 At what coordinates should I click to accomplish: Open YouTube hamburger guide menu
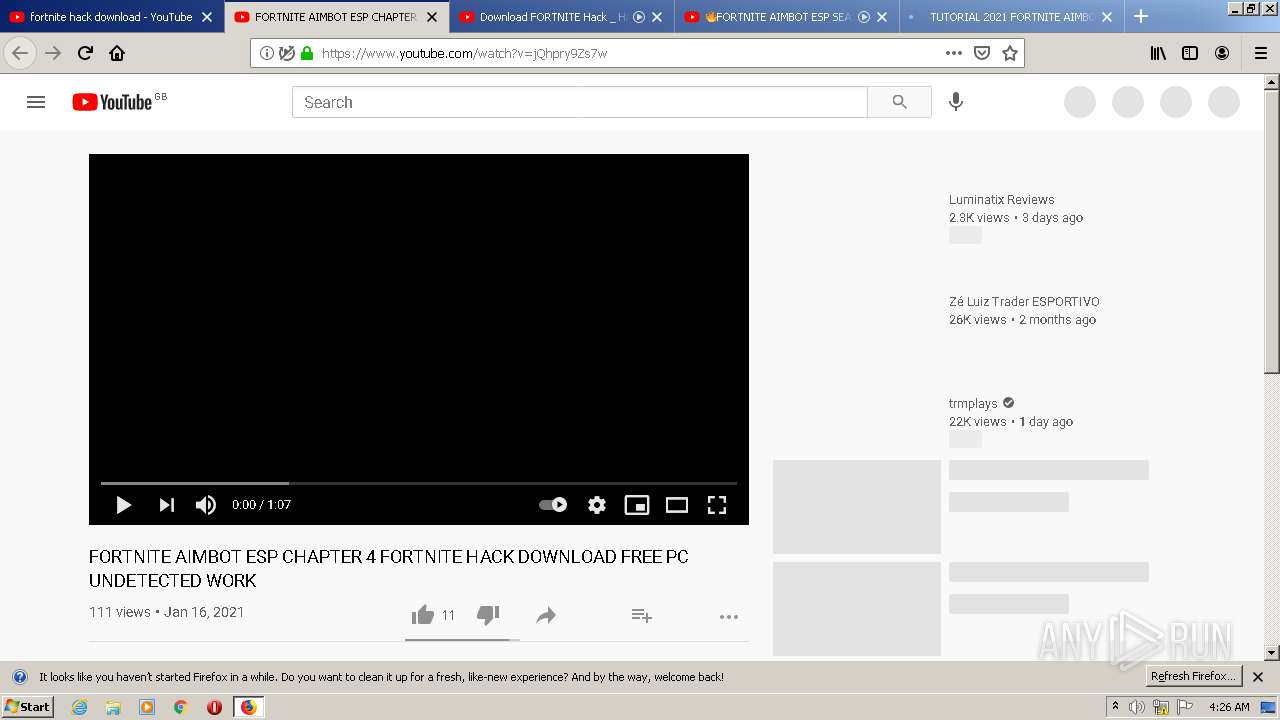tap(36, 102)
